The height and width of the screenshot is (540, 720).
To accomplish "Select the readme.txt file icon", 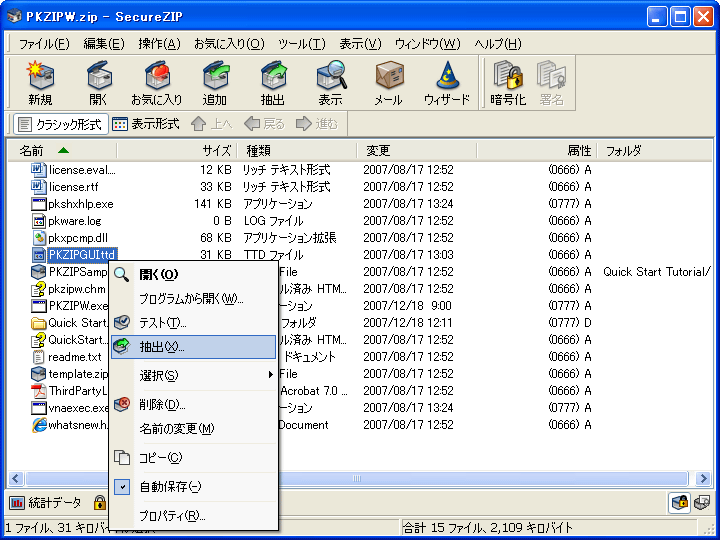I will point(39,357).
